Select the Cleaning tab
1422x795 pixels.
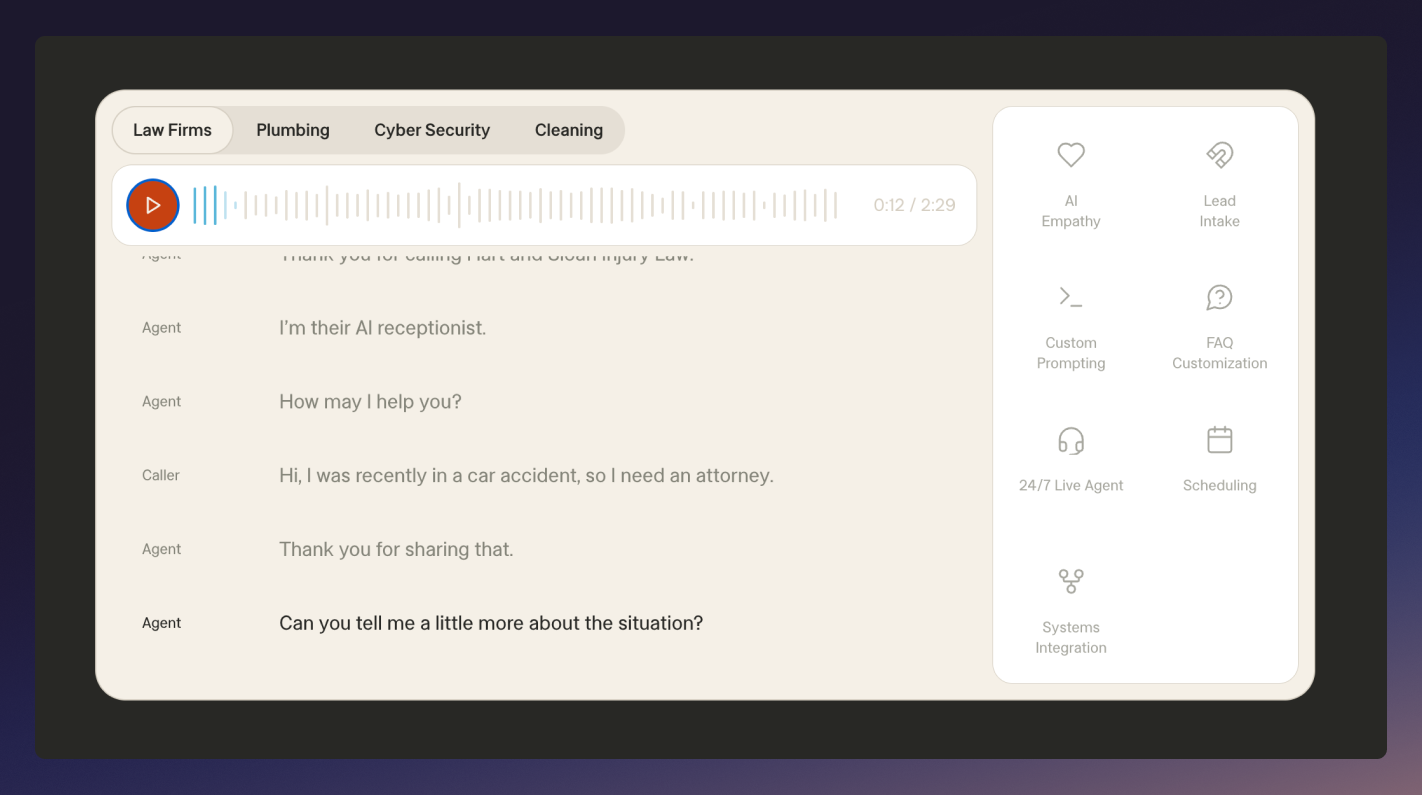(x=568, y=130)
